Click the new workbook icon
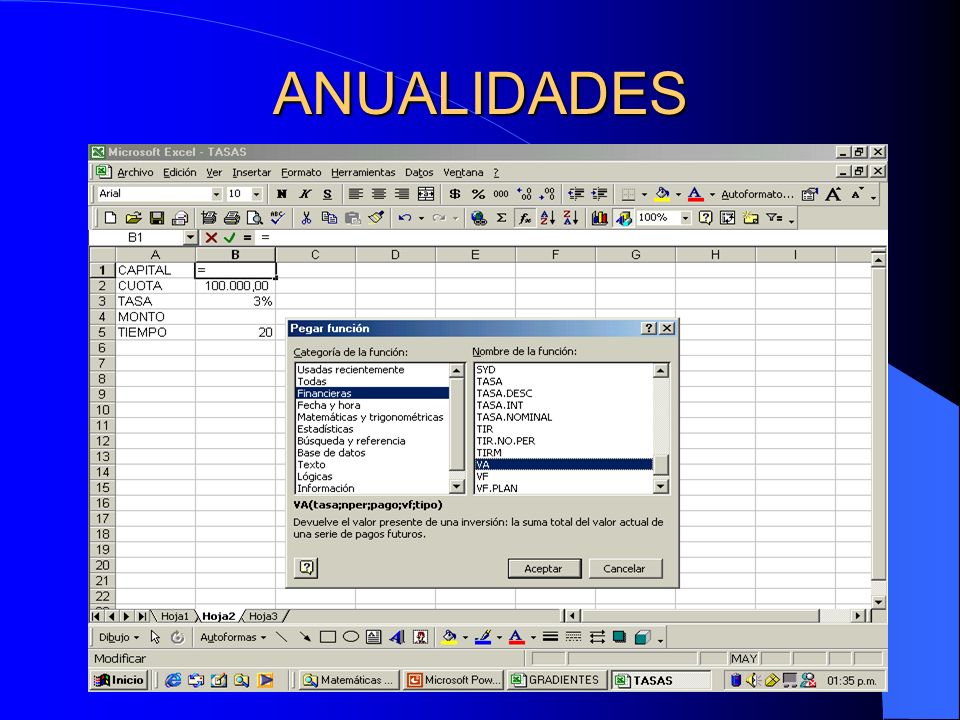This screenshot has width=960, height=720. point(110,217)
